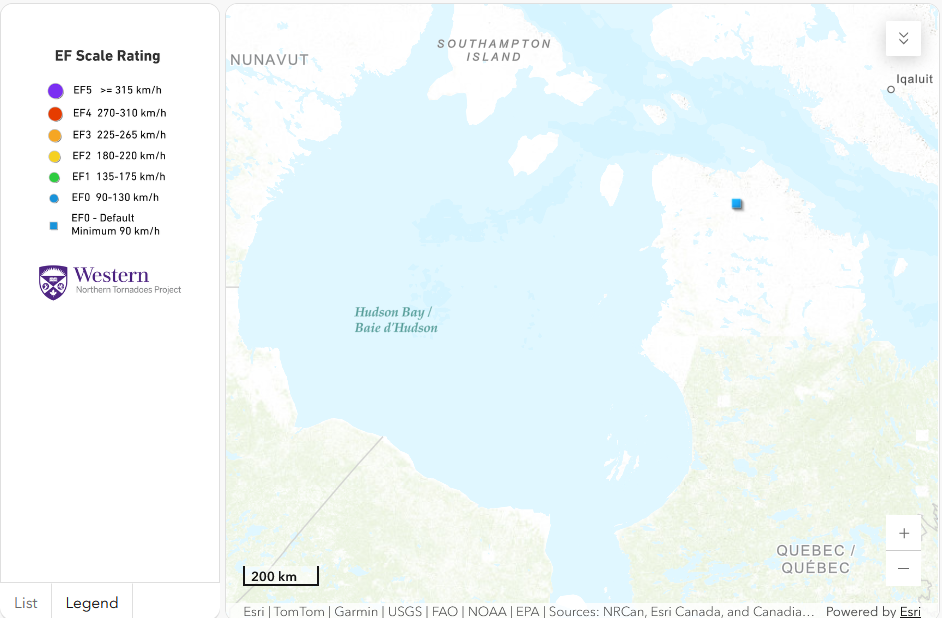
Task: Click the orange EF3 legend circle
Action: (x=55, y=135)
